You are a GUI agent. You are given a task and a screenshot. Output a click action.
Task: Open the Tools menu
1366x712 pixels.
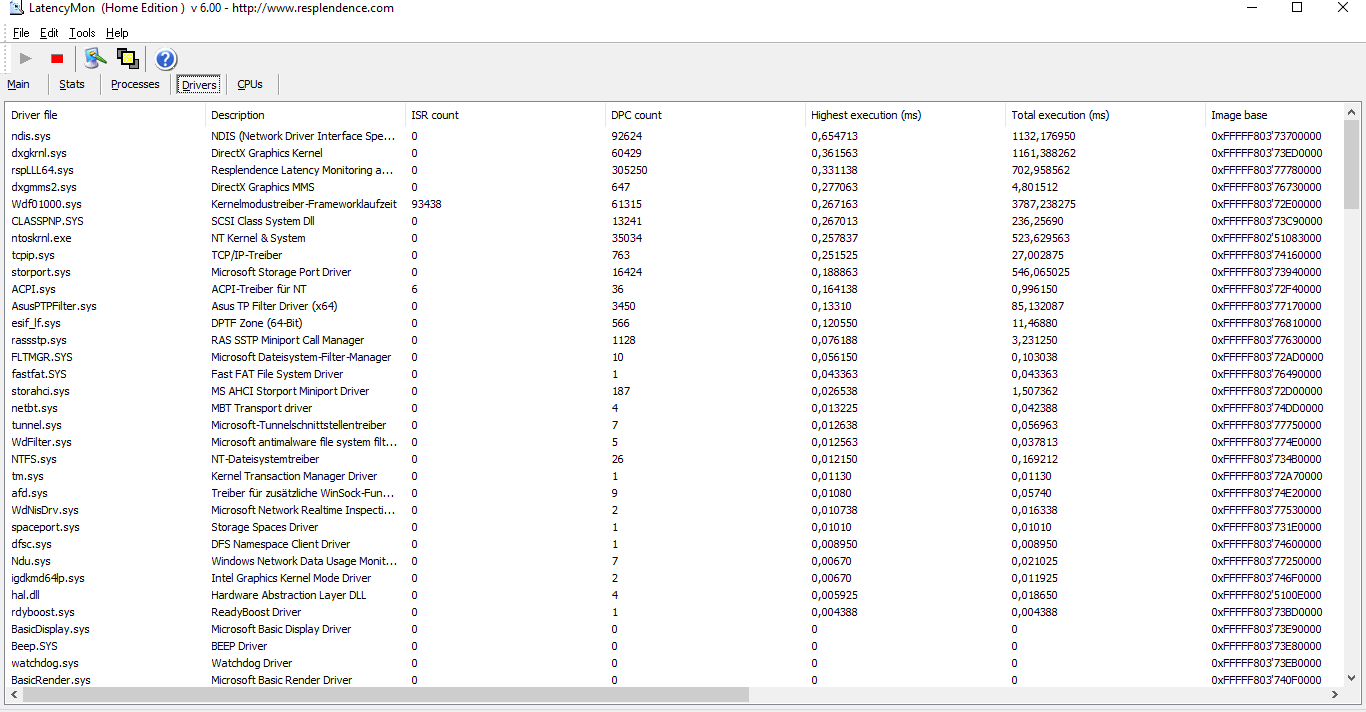click(82, 33)
